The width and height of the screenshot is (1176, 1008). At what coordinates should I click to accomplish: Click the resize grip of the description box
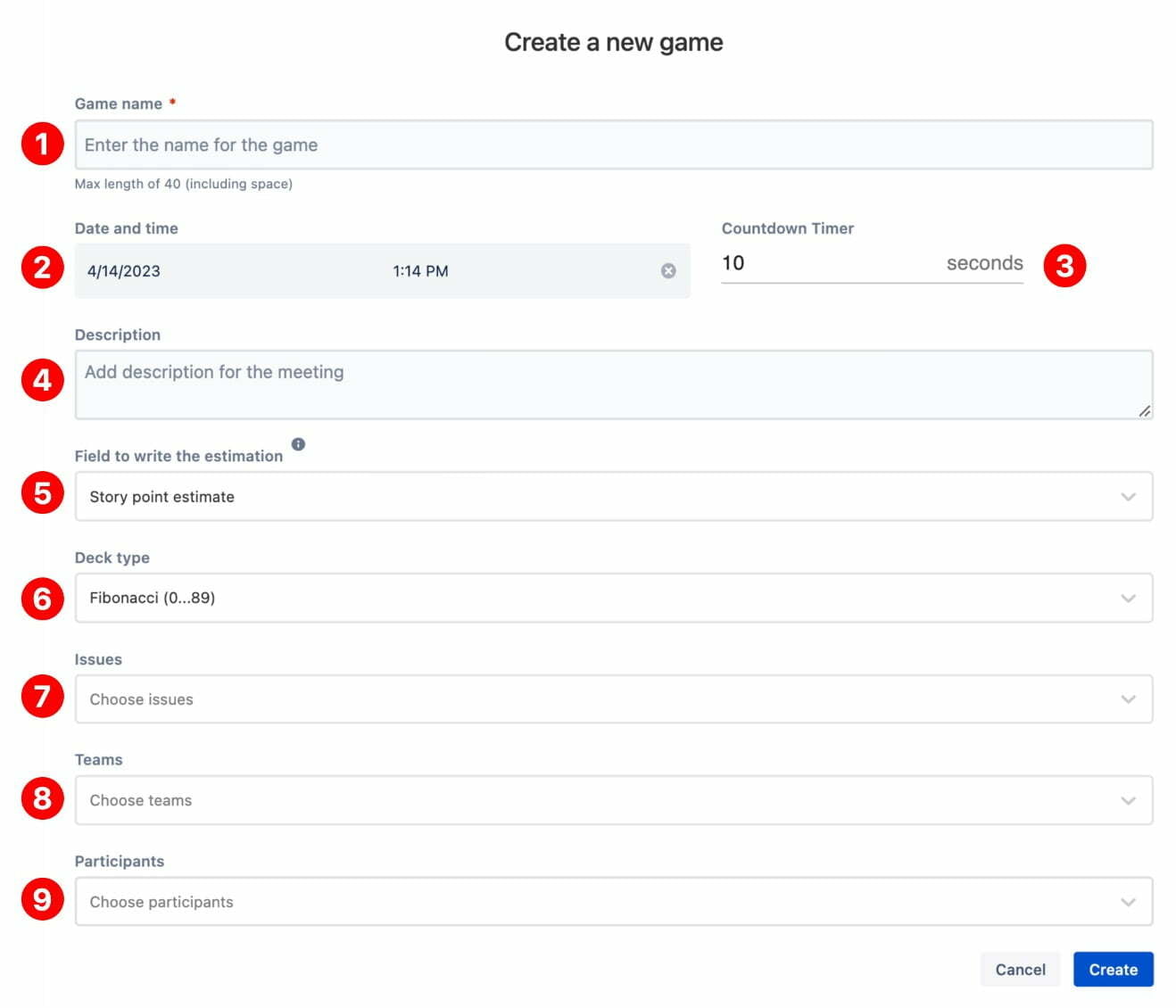pos(1145,411)
